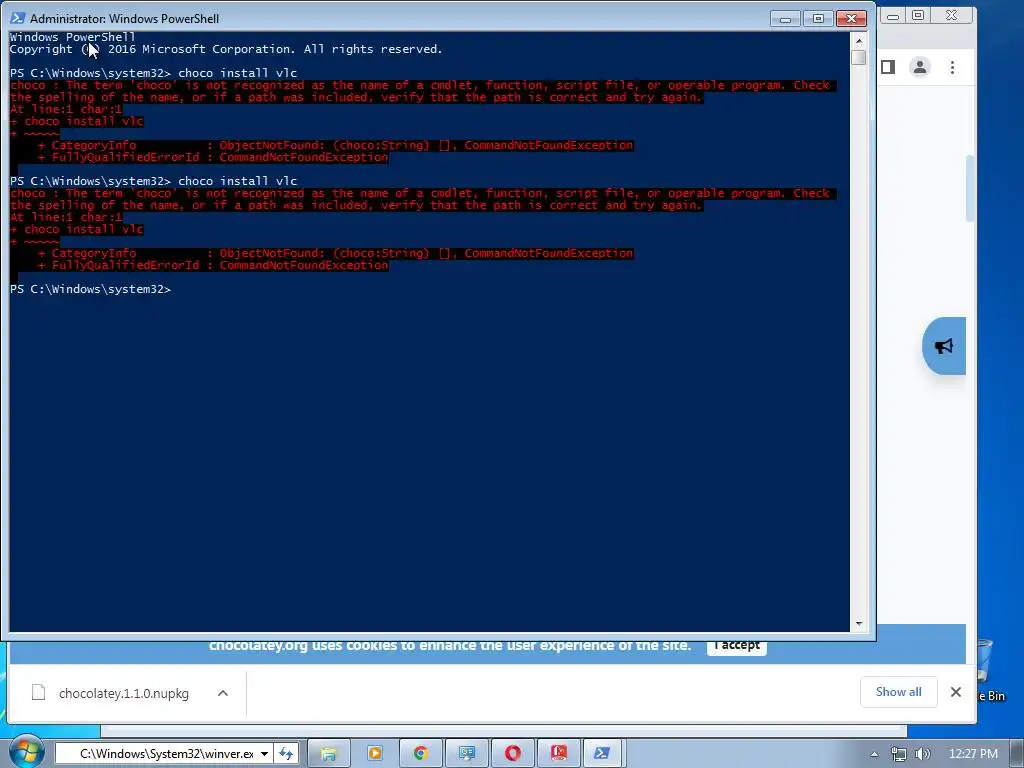This screenshot has height=768, width=1024.
Task: Click PowerShell icon in window title bar
Action: click(x=18, y=18)
